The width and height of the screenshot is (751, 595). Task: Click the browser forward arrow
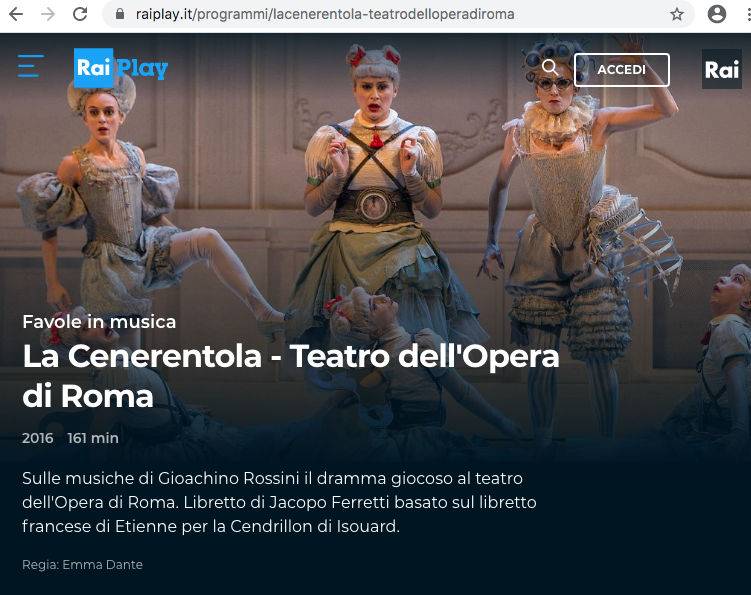[x=48, y=14]
